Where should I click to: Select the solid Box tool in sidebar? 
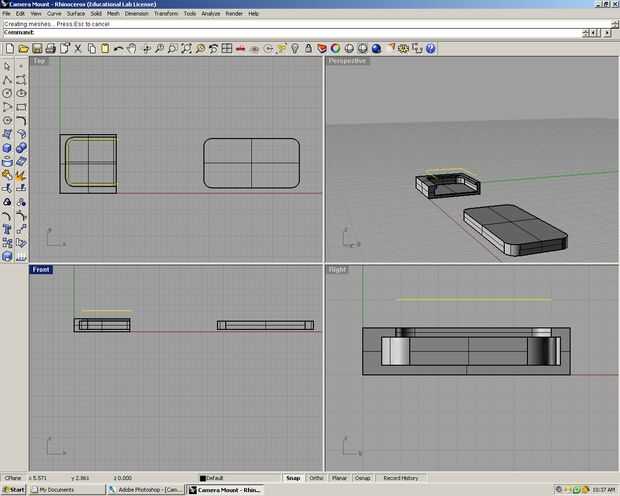(7, 148)
